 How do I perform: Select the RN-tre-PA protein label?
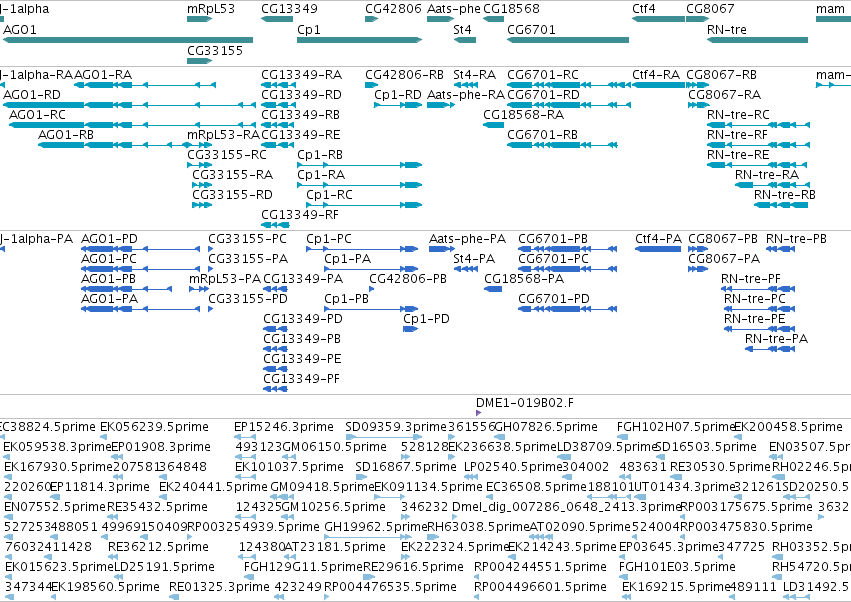776,339
